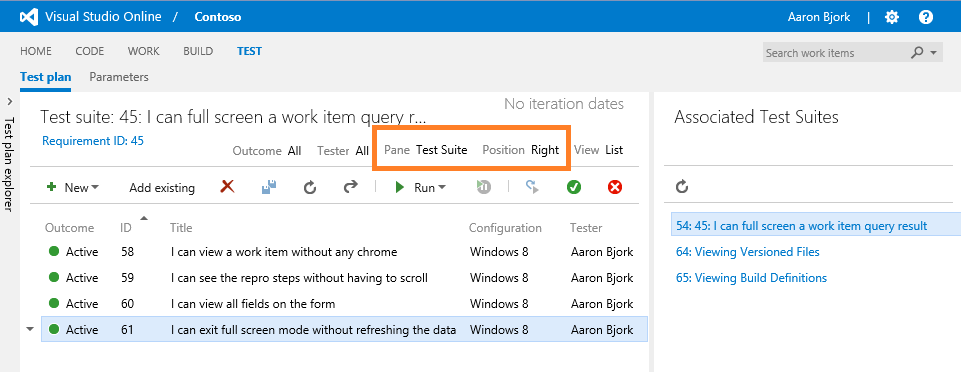Image resolution: width=961 pixels, height=372 pixels.
Task: Click the save floppy disk icon
Action: pos(269,187)
